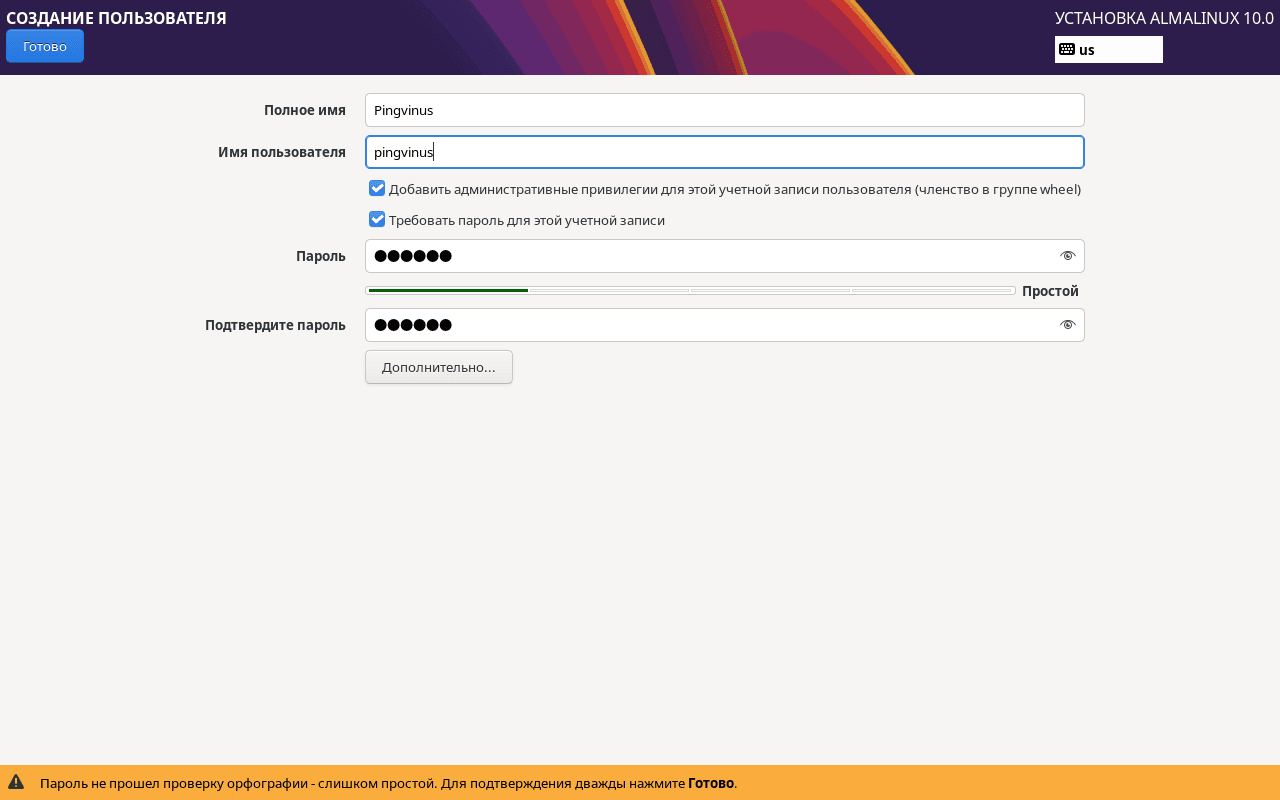Open the Дополнительно... settings
This screenshot has height=800, width=1280.
point(439,367)
